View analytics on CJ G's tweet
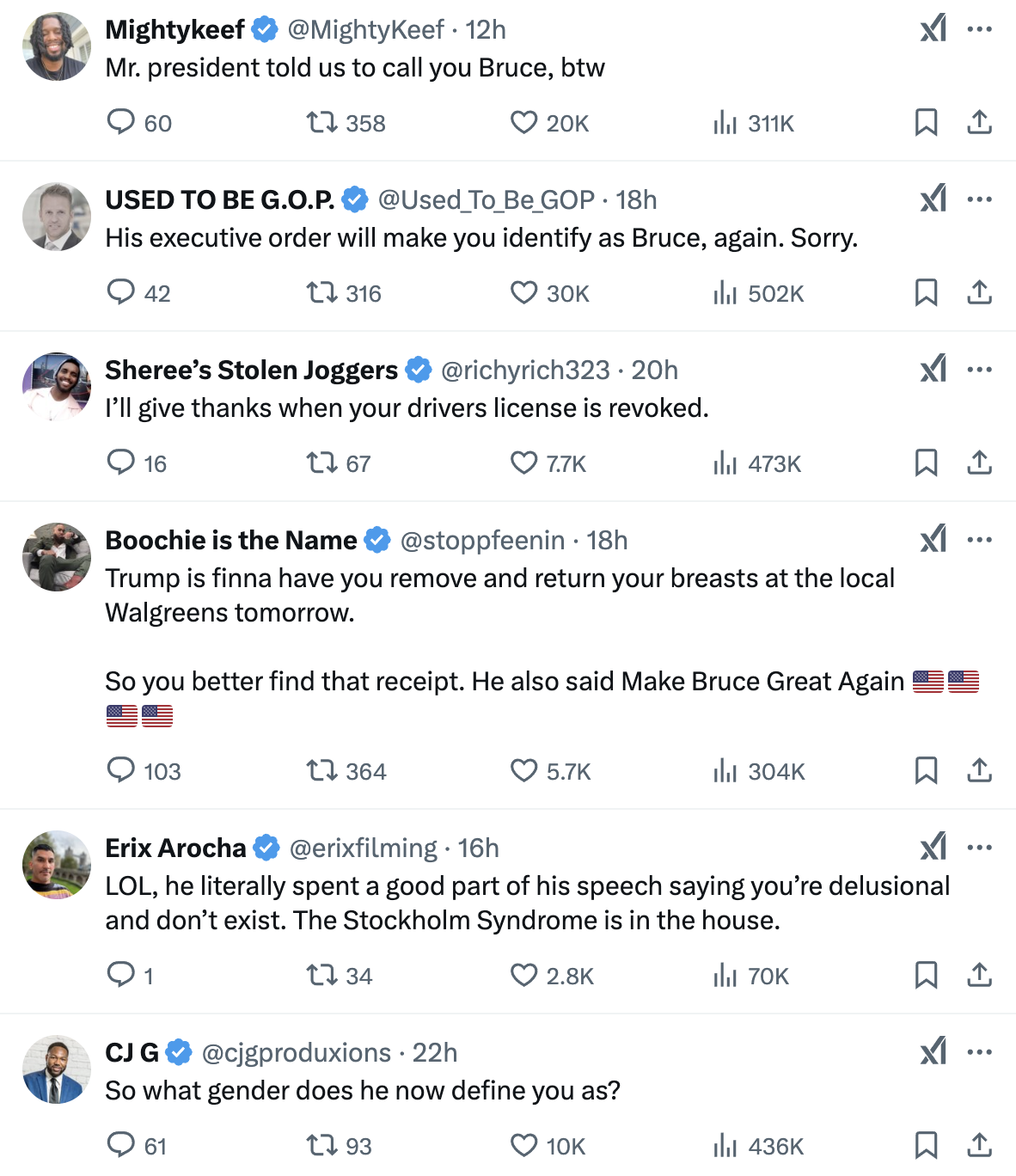 [725, 1146]
